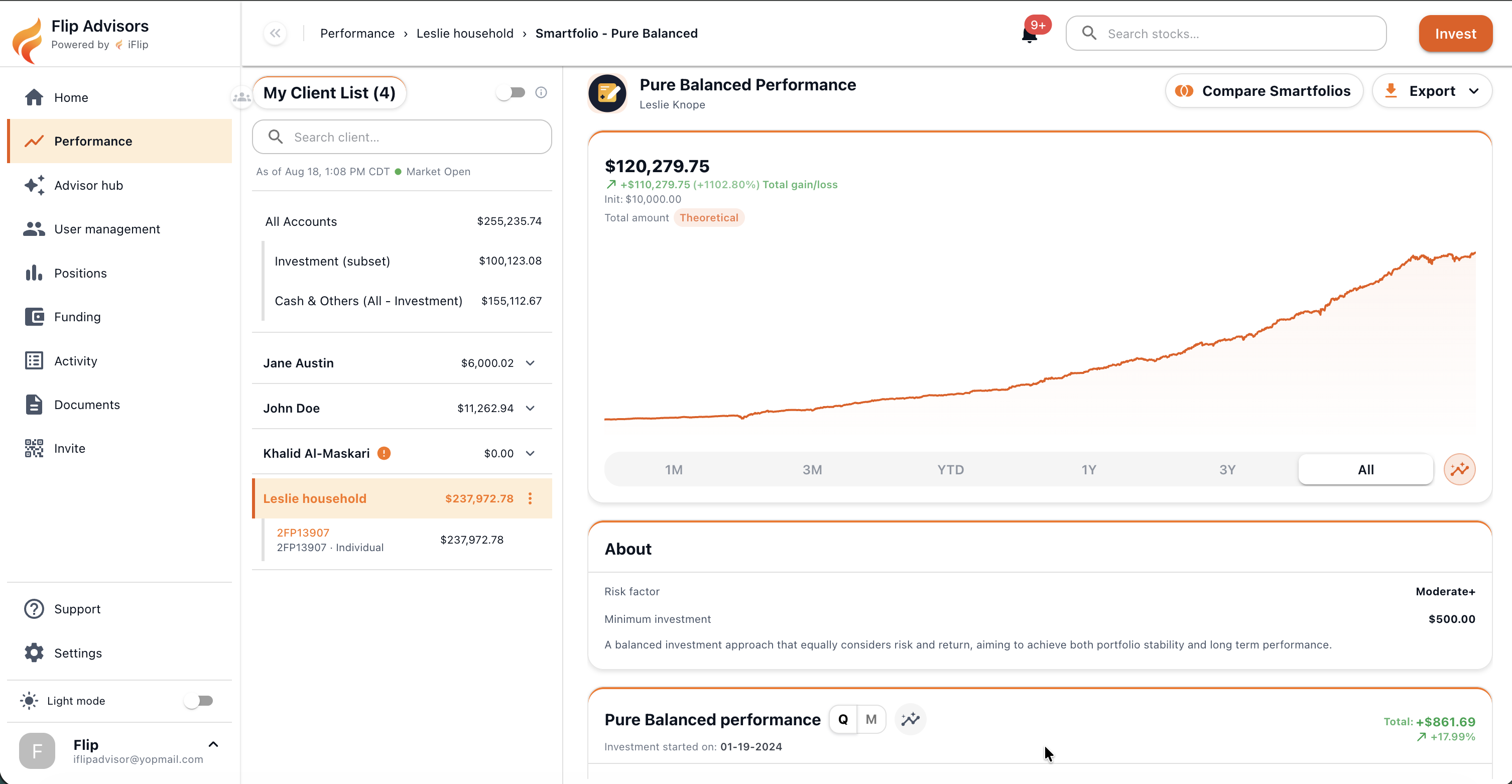Expand the Flip user profile chevron
The image size is (1512, 784).
[213, 744]
